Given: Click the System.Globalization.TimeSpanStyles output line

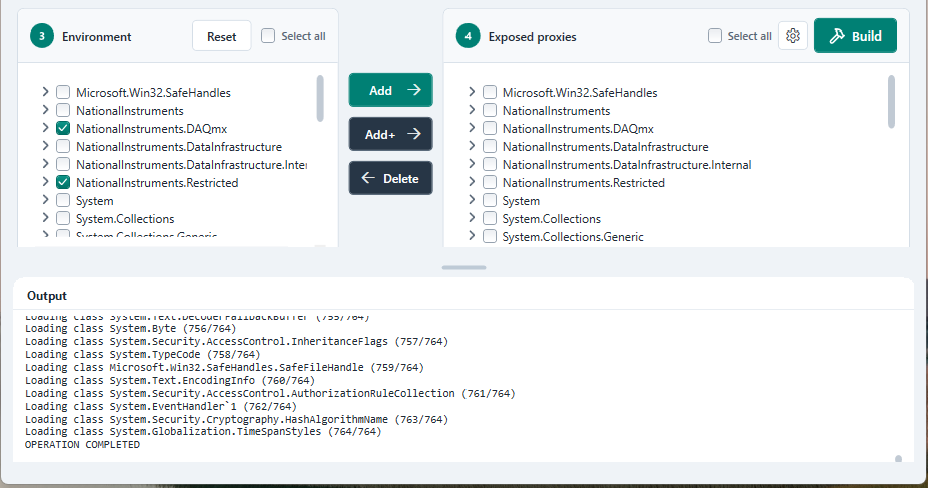Looking at the screenshot, I should pyautogui.click(x=203, y=432).
